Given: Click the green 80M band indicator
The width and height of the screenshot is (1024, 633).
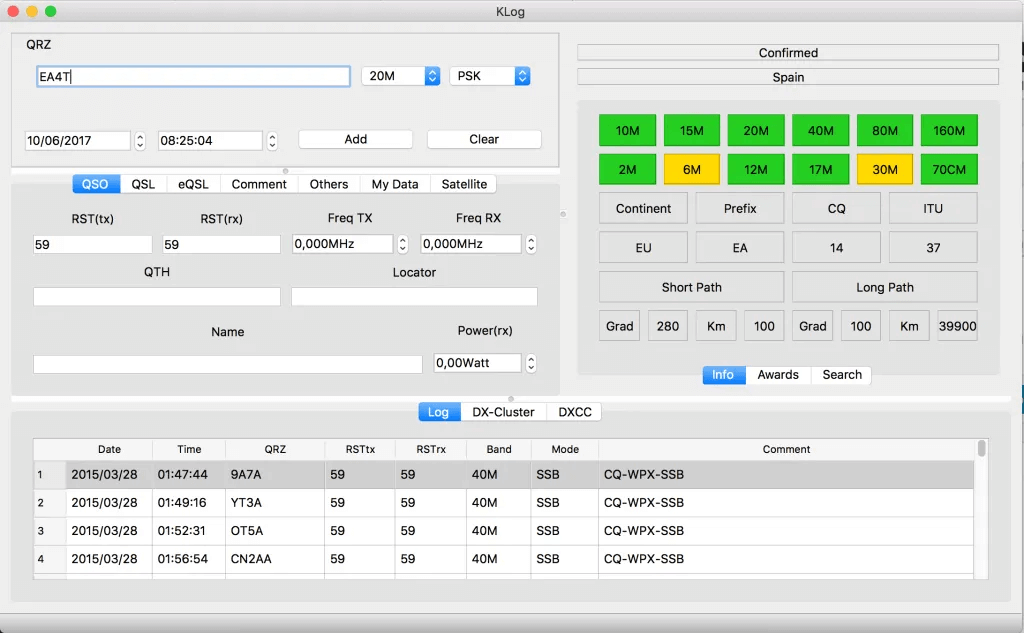Looking at the screenshot, I should point(885,131).
